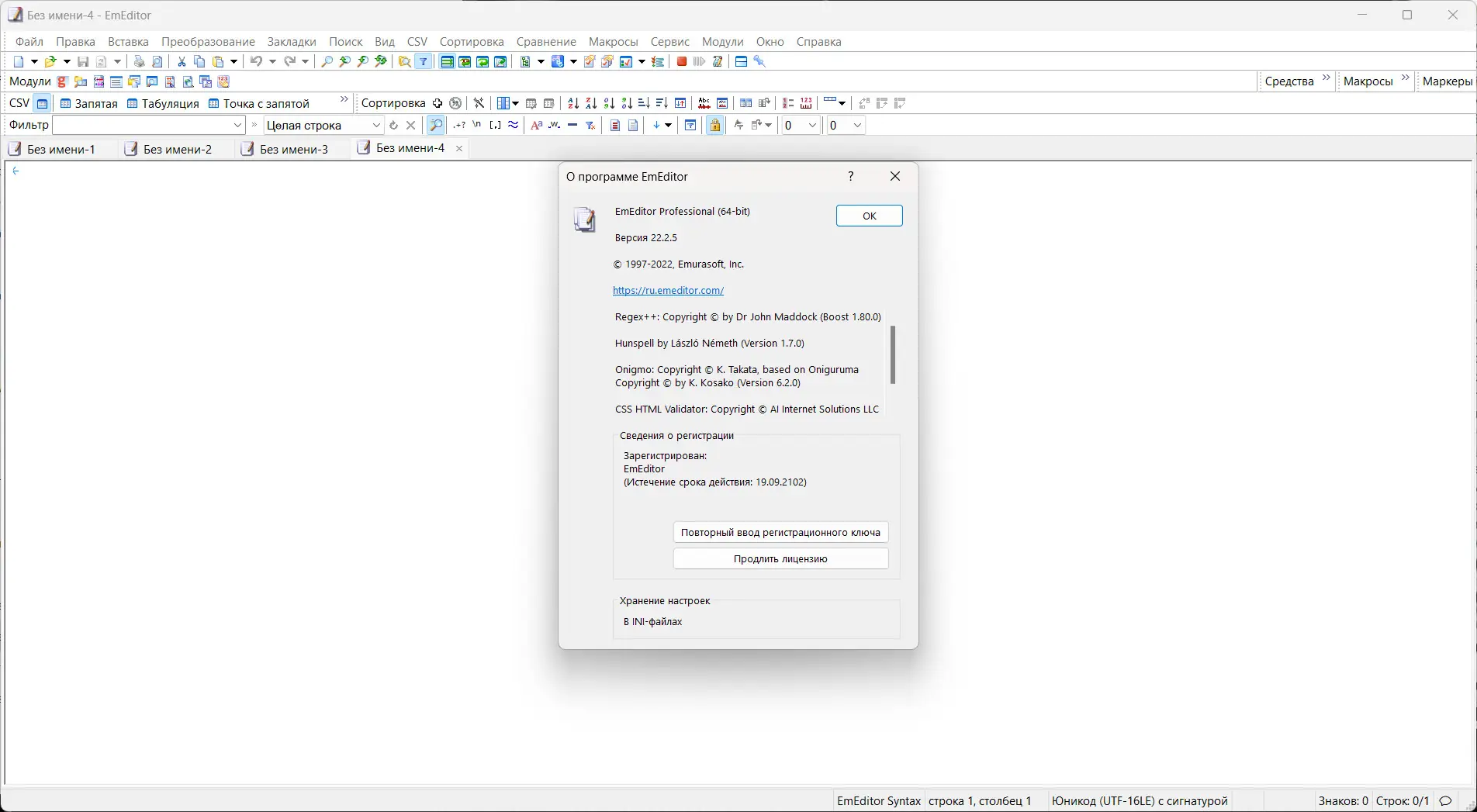
Task: Activate the magnifier search in filter bar
Action: [x=436, y=125]
